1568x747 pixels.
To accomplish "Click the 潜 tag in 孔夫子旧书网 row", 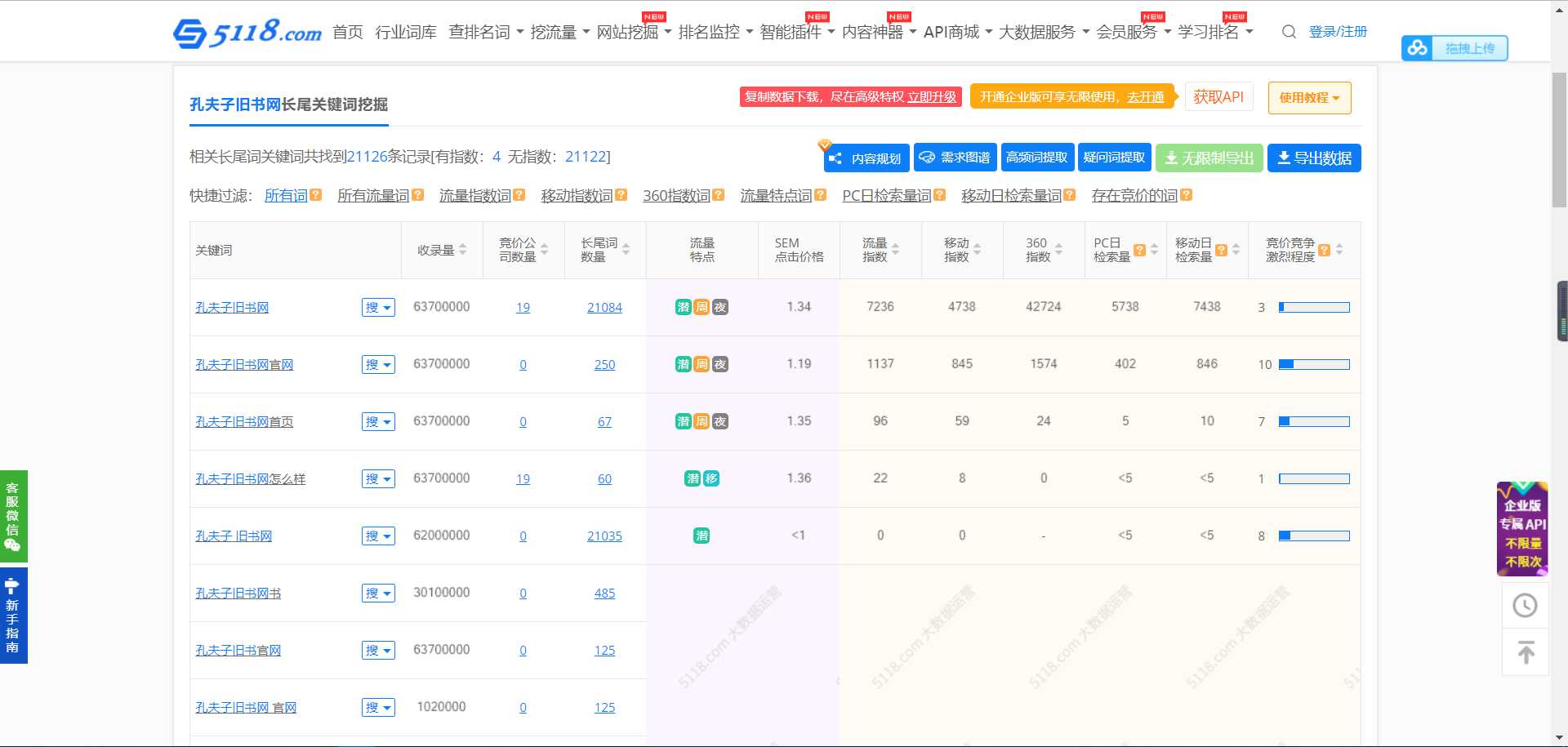I will (x=684, y=307).
